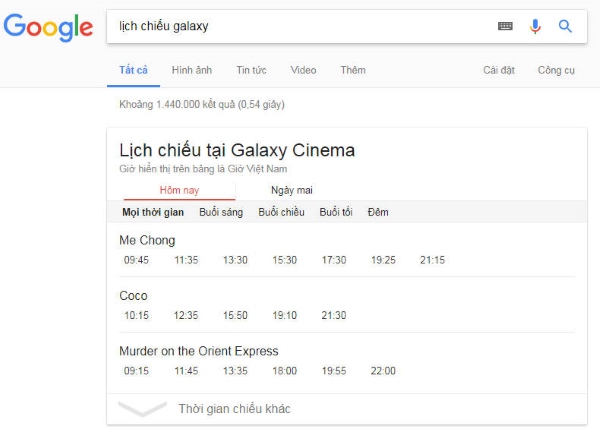
Task: Filter showtimes by Buổi sáng
Action: [221, 212]
